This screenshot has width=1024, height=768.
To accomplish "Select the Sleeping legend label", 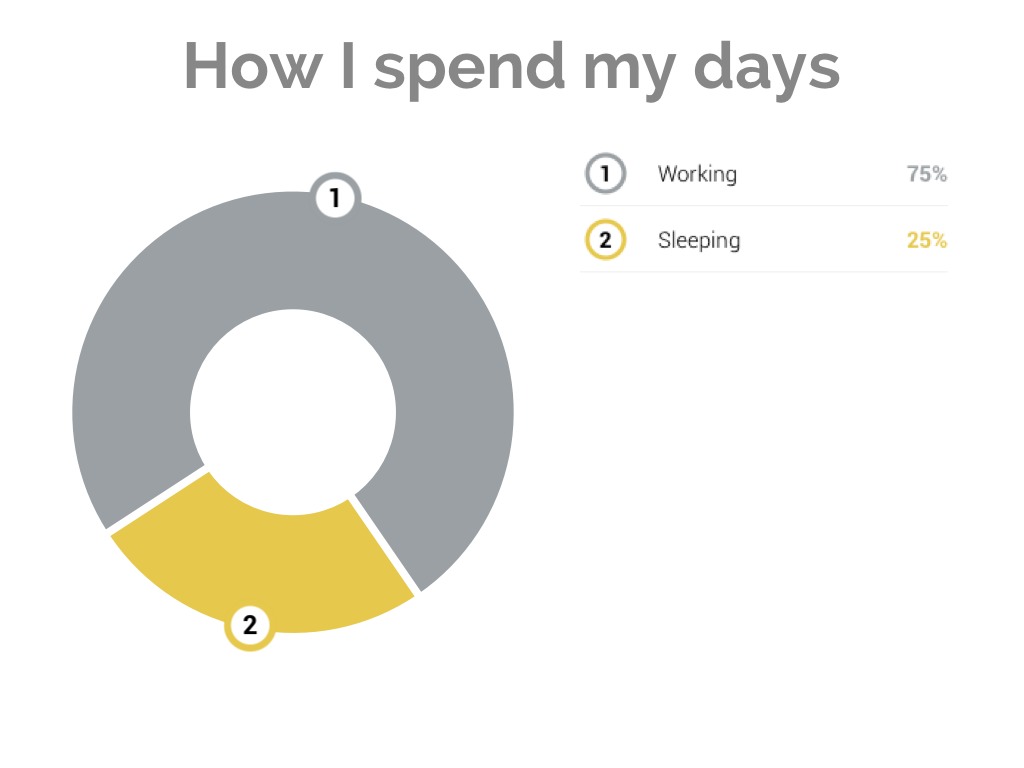I will click(699, 240).
